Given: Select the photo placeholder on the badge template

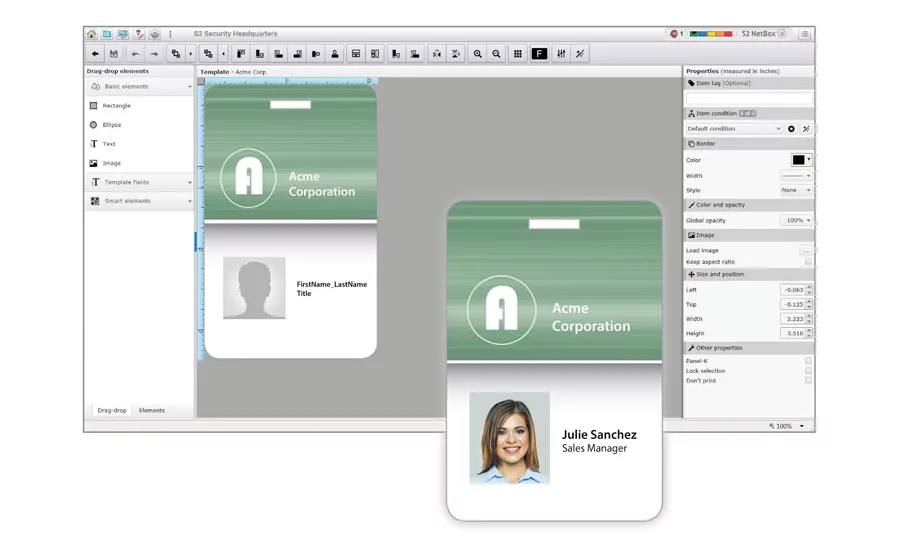Looking at the screenshot, I should [x=254, y=288].
